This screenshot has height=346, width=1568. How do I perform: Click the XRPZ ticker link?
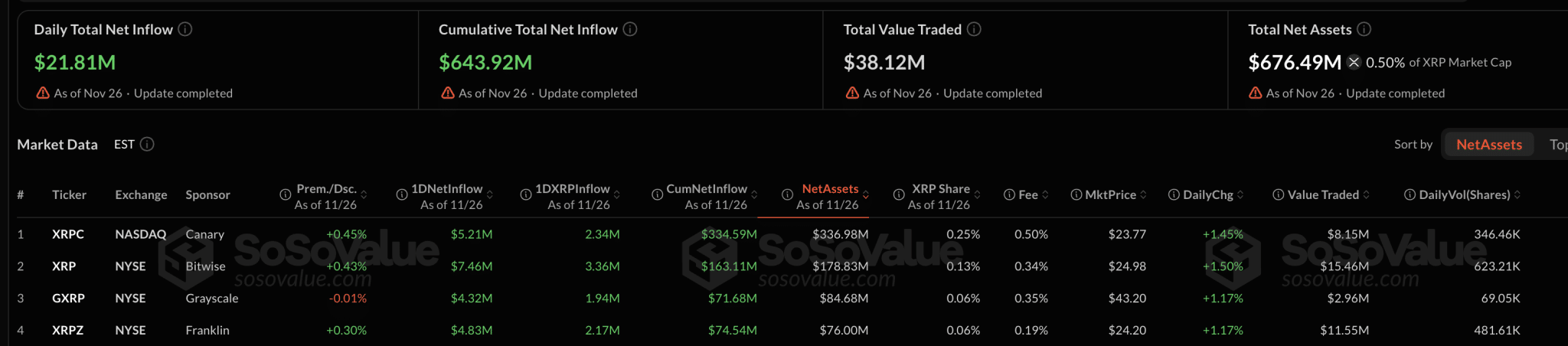click(x=68, y=331)
